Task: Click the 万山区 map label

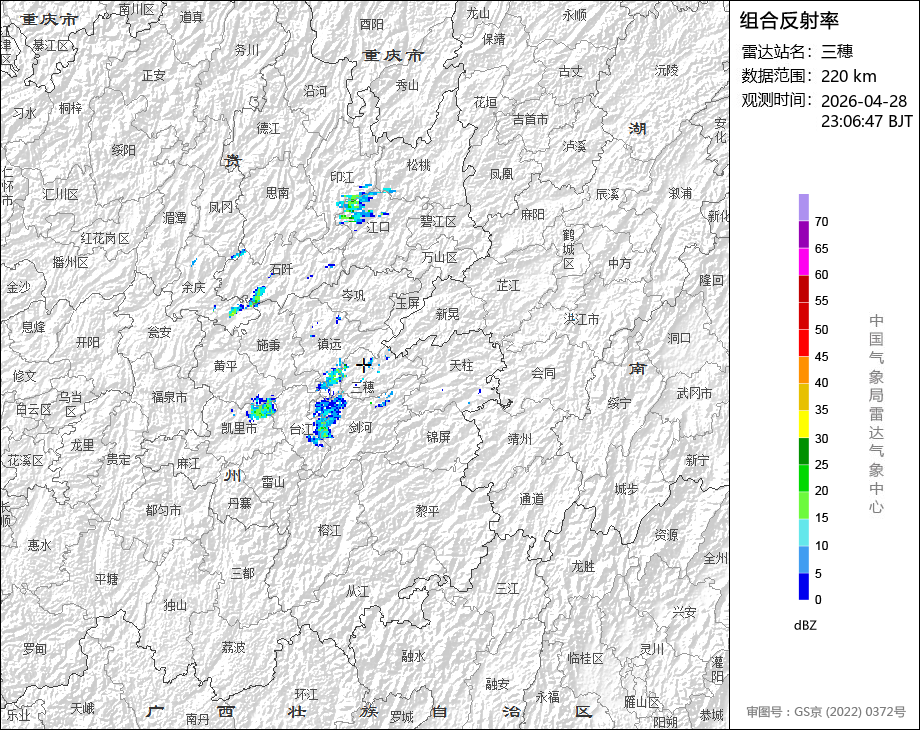Action: (439, 257)
